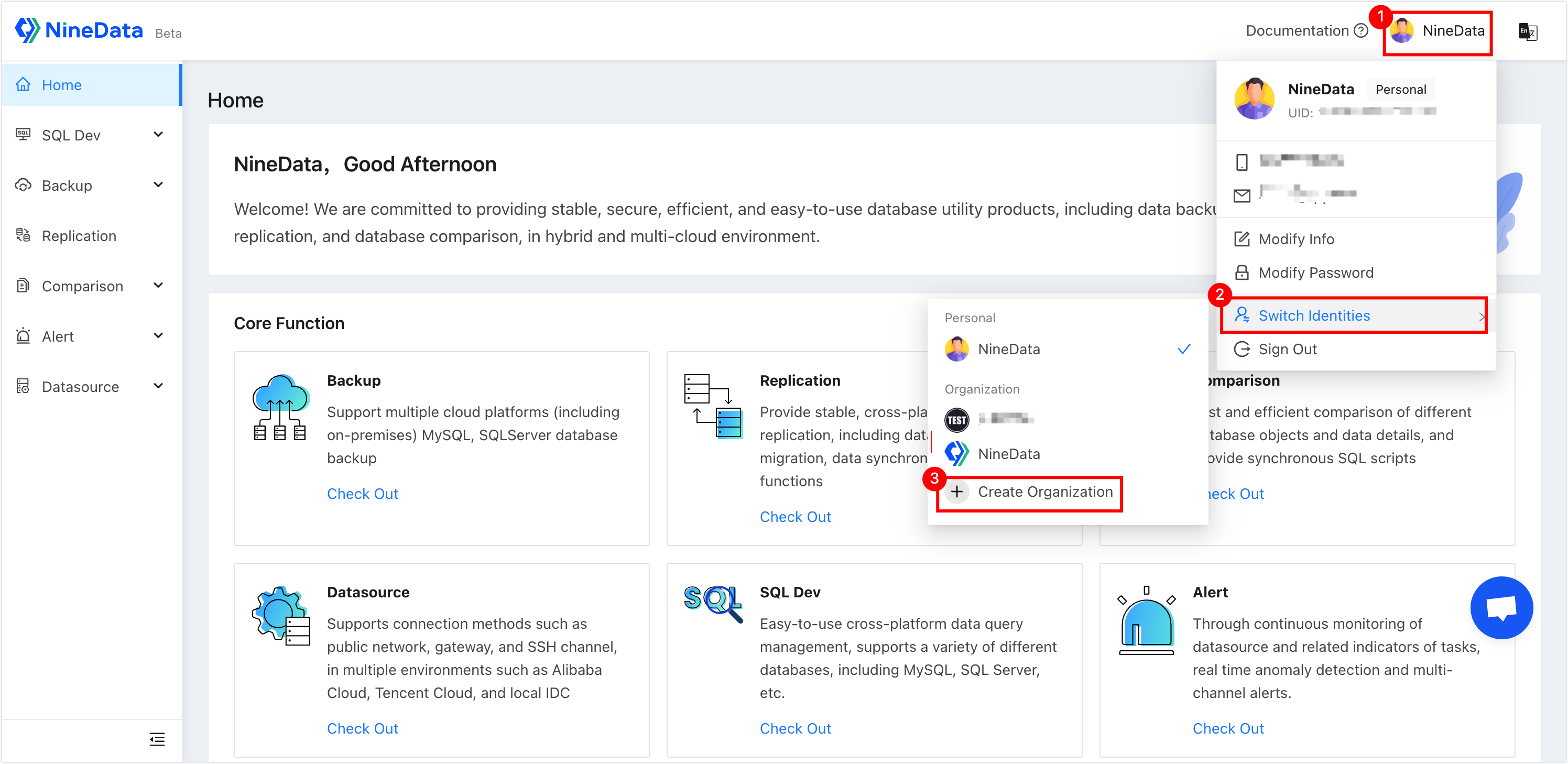Viewport: 1568px width, 764px height.
Task: Click the Home house icon in sidebar
Action: (23, 84)
